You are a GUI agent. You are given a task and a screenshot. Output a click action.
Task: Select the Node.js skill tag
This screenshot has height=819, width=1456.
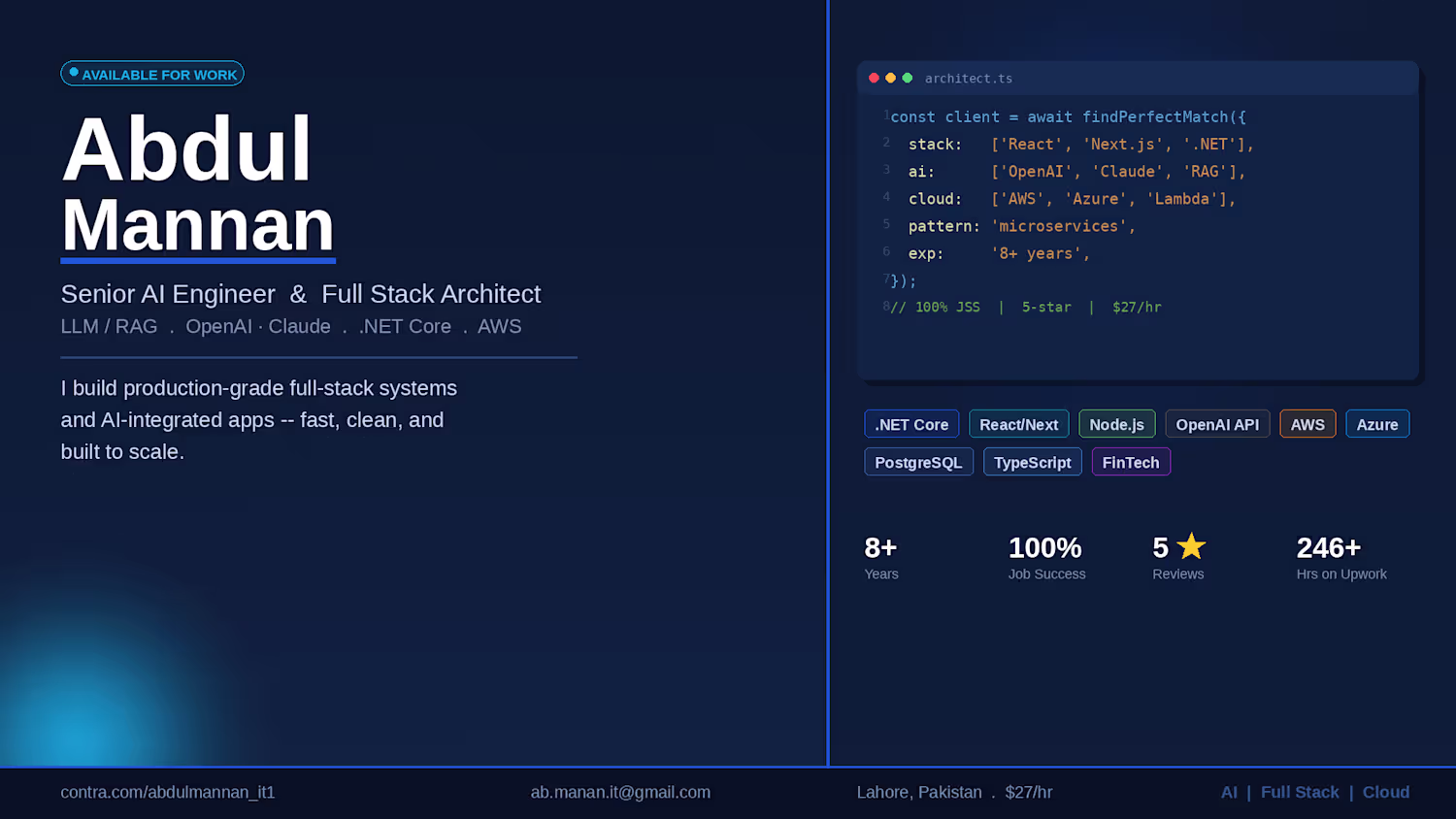point(1117,424)
